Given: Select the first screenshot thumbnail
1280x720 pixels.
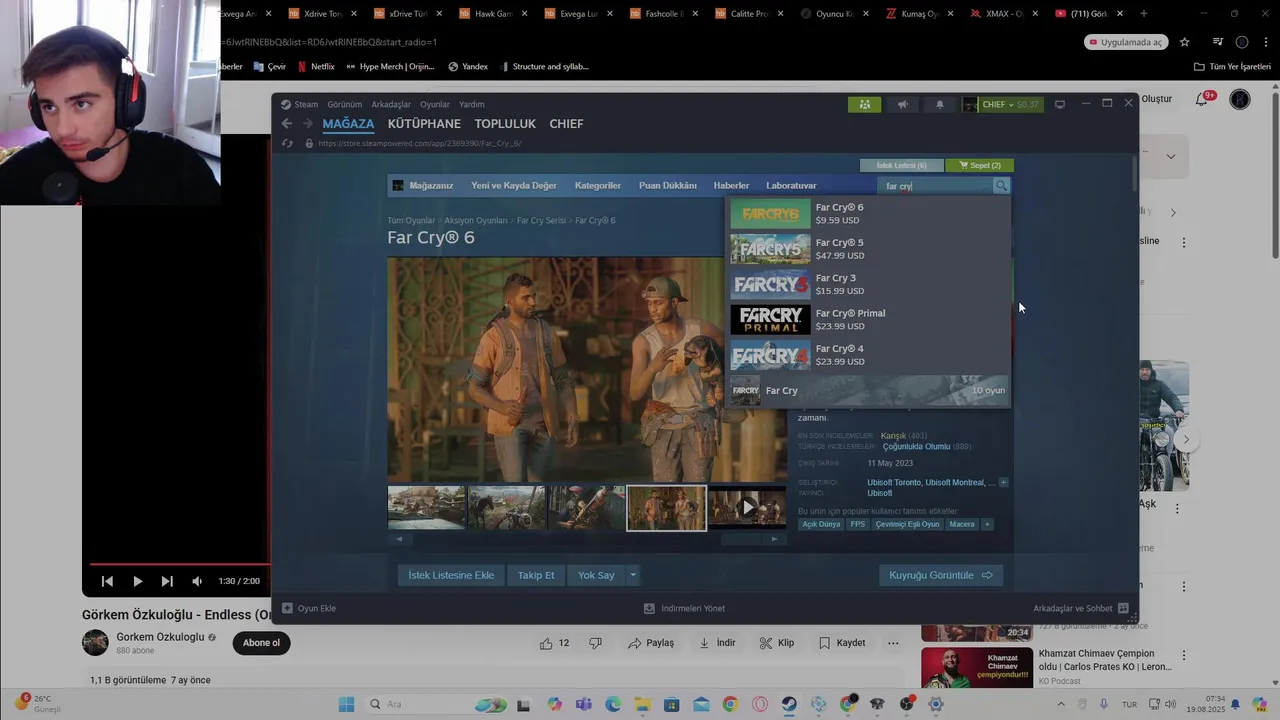Looking at the screenshot, I should click(x=427, y=508).
